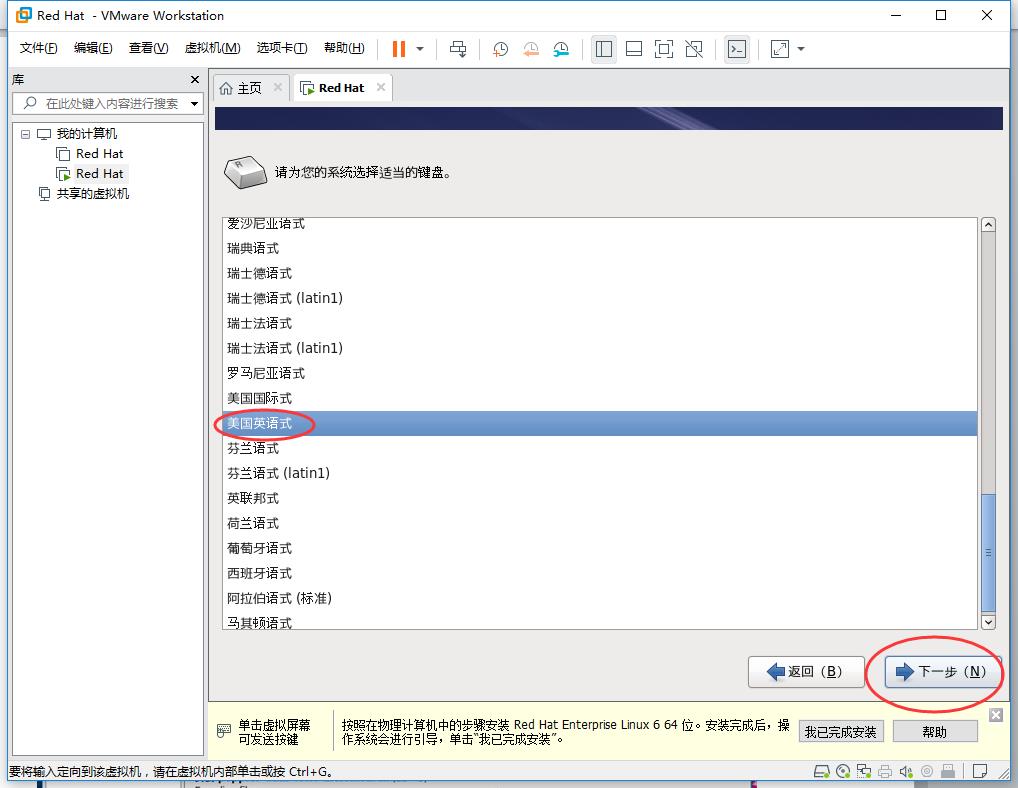Click the VMware Workstation title bar logo

tap(23, 15)
